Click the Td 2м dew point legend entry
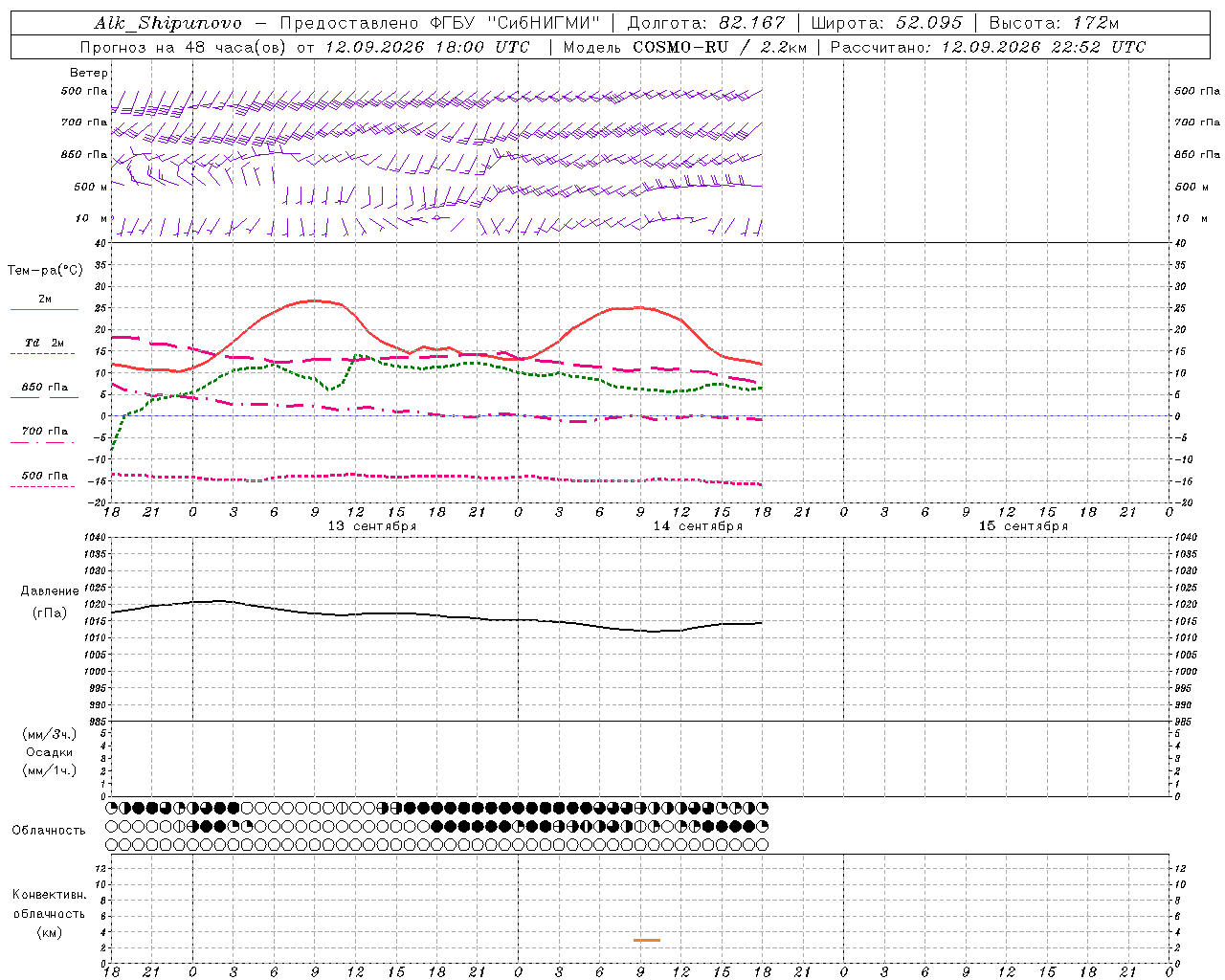 coord(44,343)
